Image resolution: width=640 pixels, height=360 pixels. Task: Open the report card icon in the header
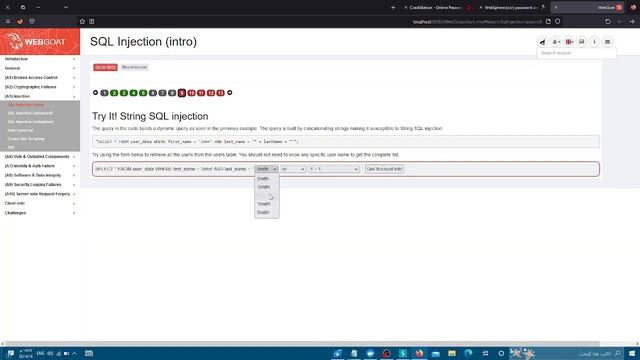[582, 42]
